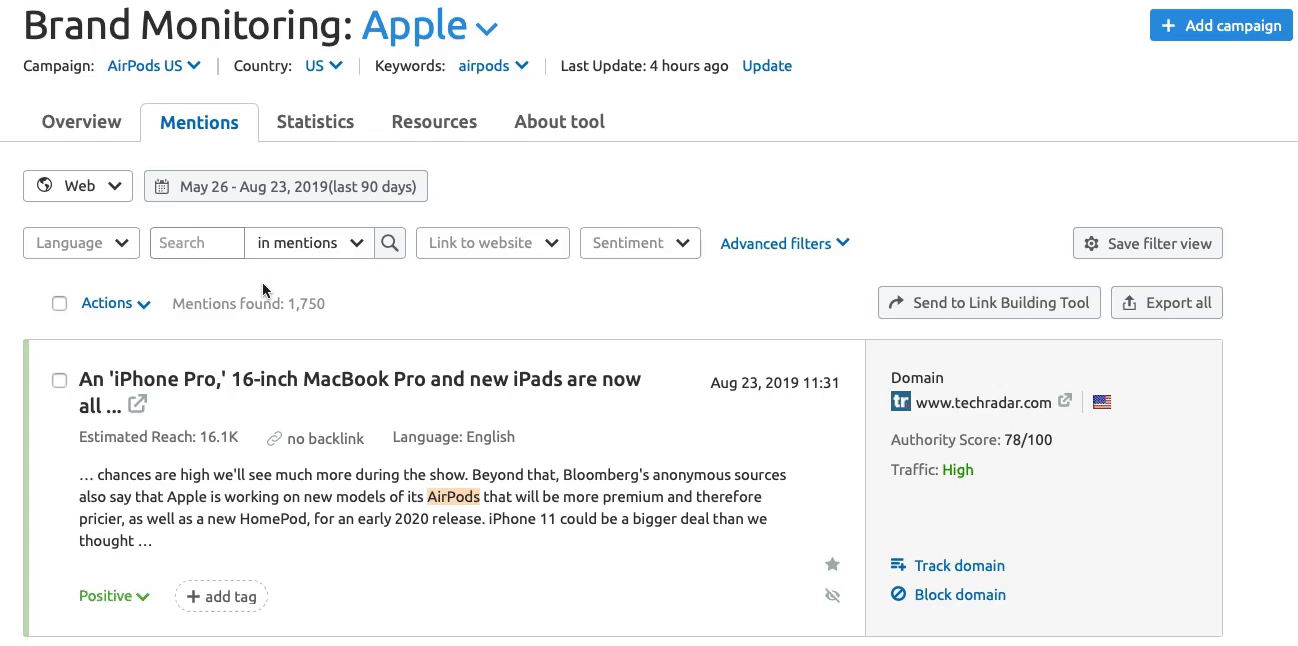Click the add tag button

[221, 596]
